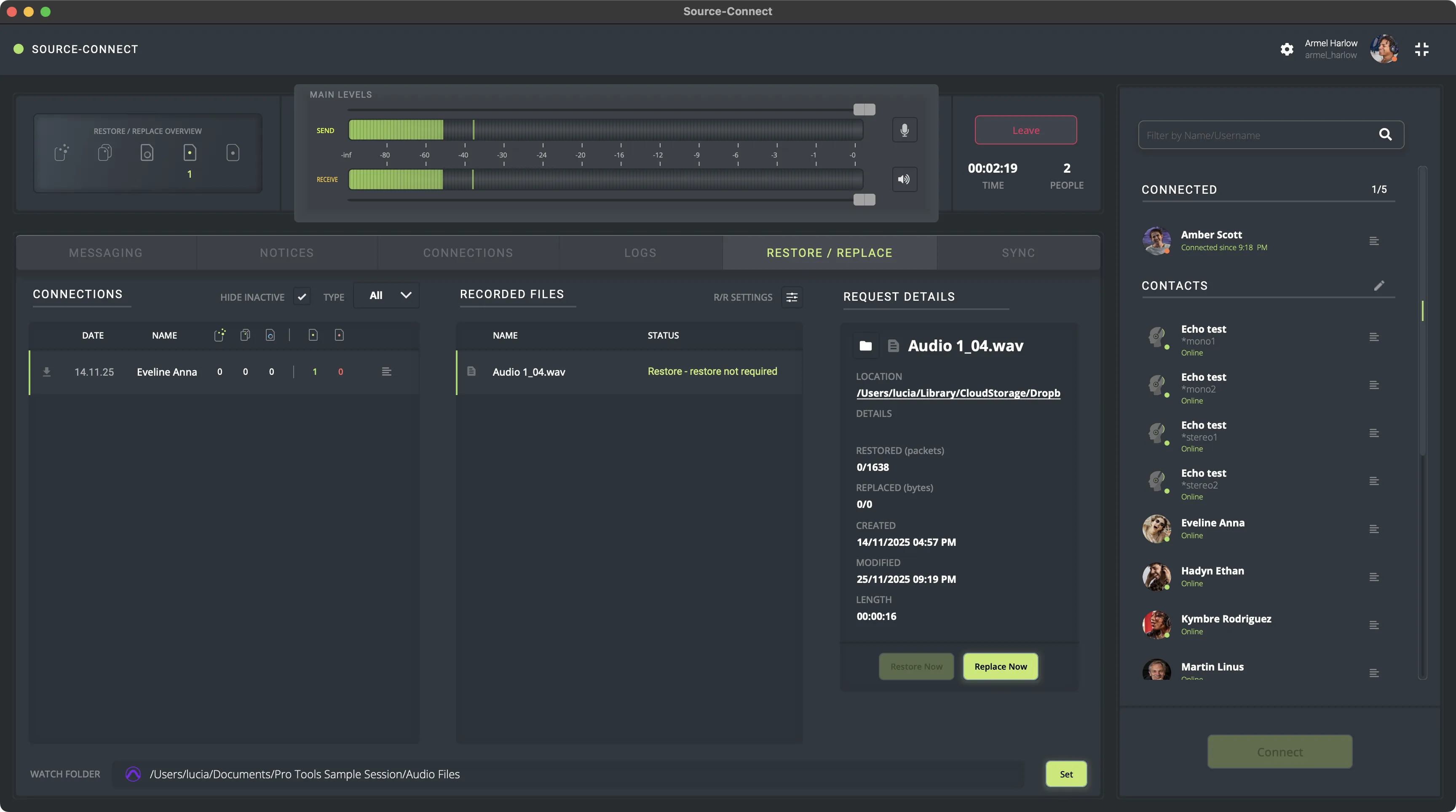
Task: Click the Replace Now button
Action: point(1001,667)
